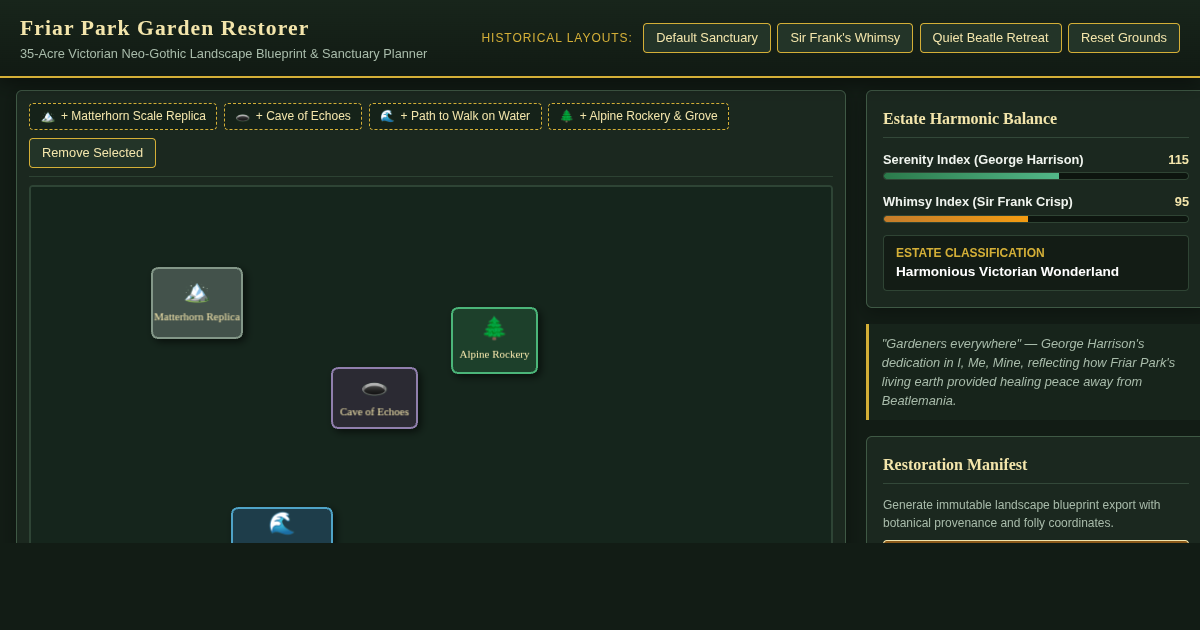Image resolution: width=1200 pixels, height=630 pixels.
Task: Click the tree icon on Alpine Rockery tile
Action: pos(494,328)
